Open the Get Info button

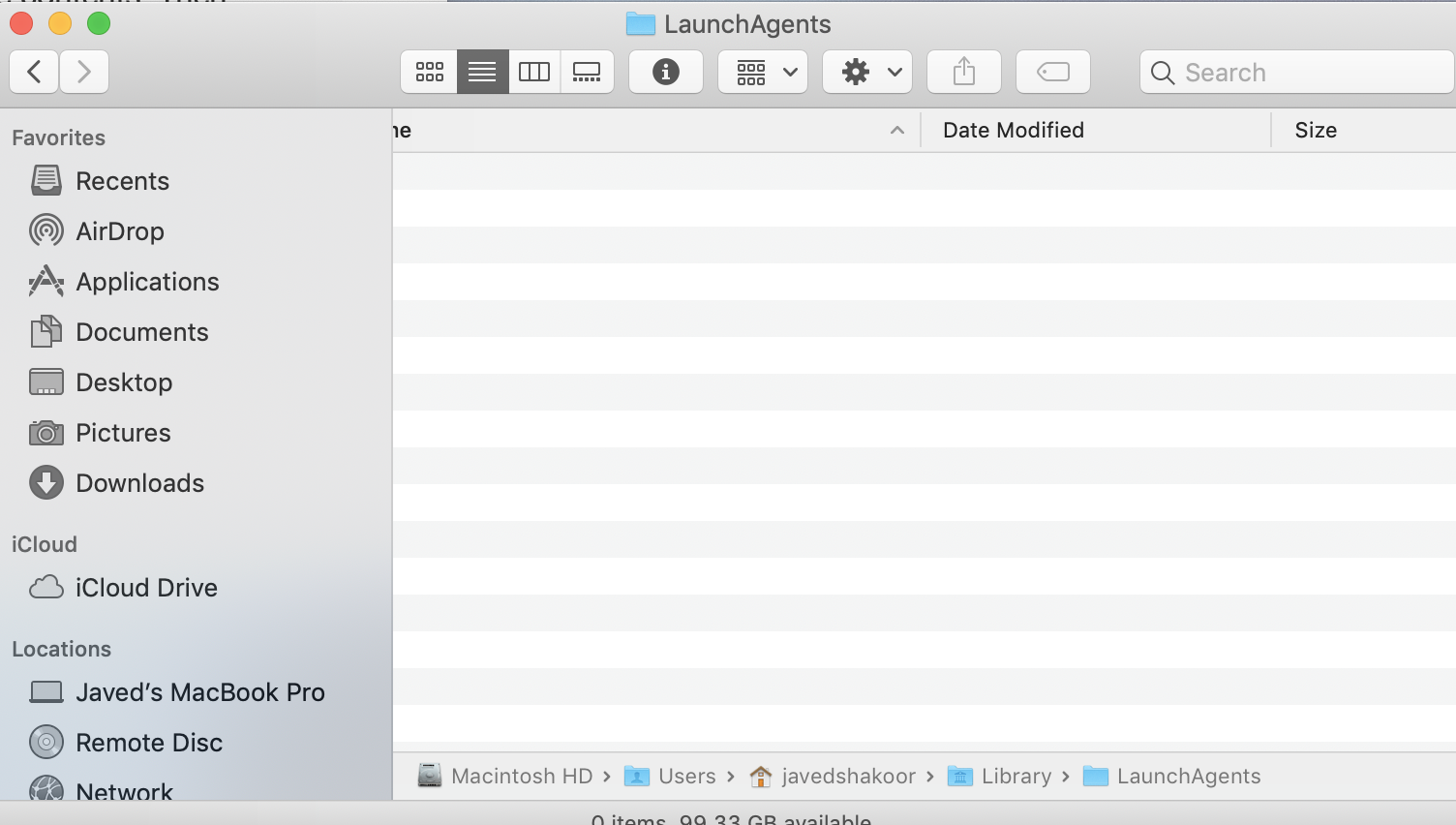point(666,72)
